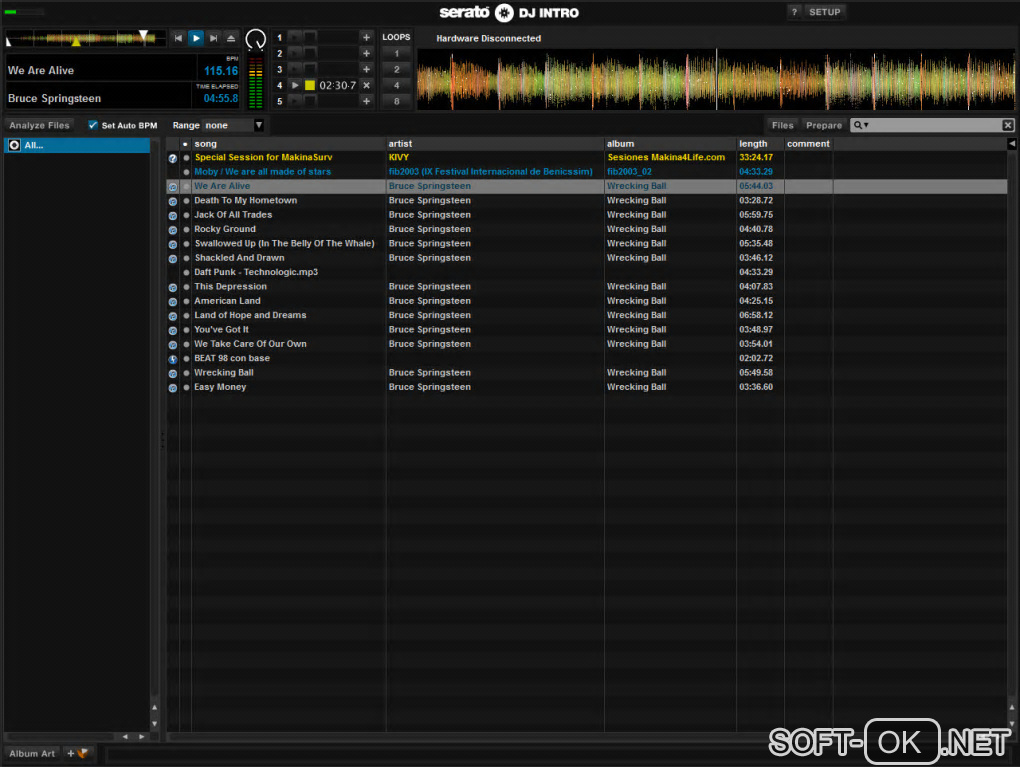Collapse column options arrow at header end
This screenshot has width=1020, height=767.
coord(1012,144)
